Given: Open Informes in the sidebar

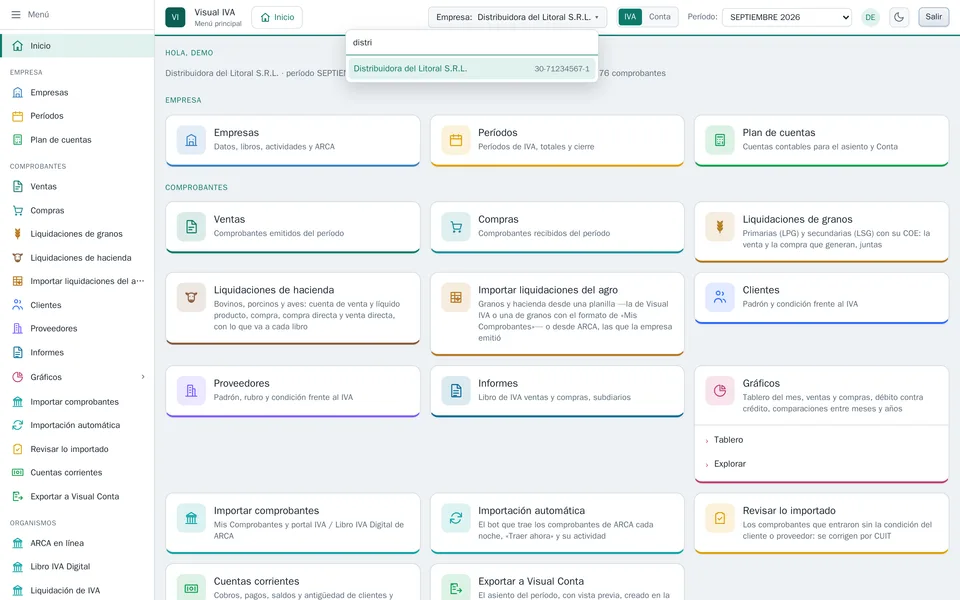Looking at the screenshot, I should click(77, 353).
